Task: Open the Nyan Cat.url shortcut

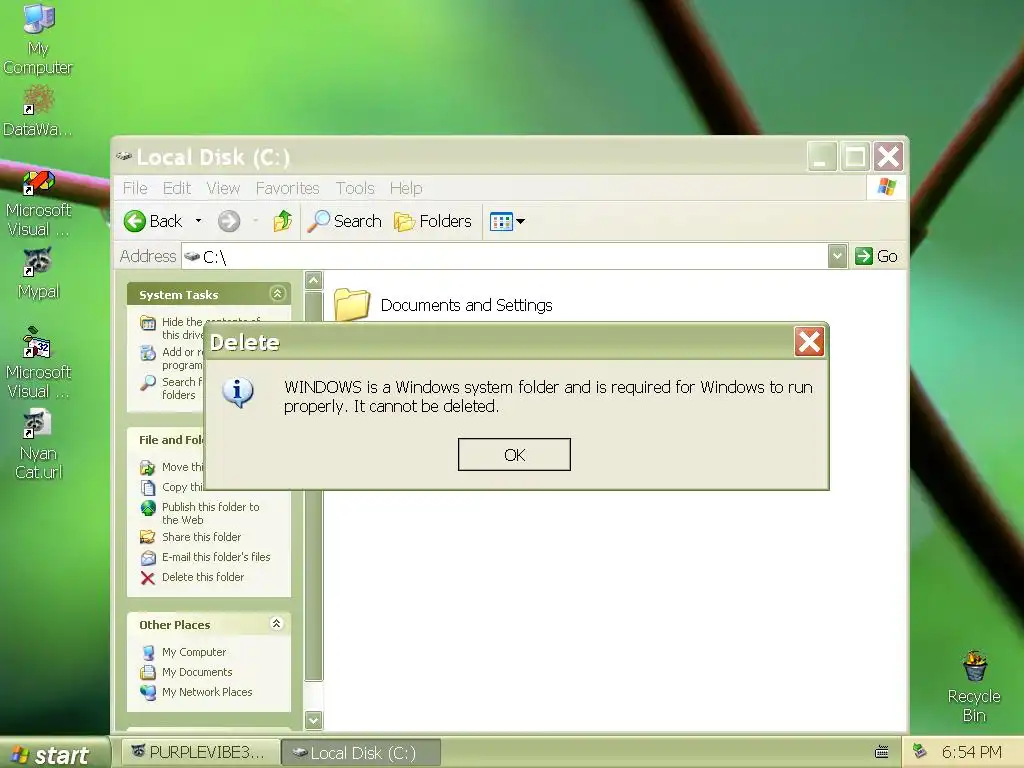Action: (38, 445)
